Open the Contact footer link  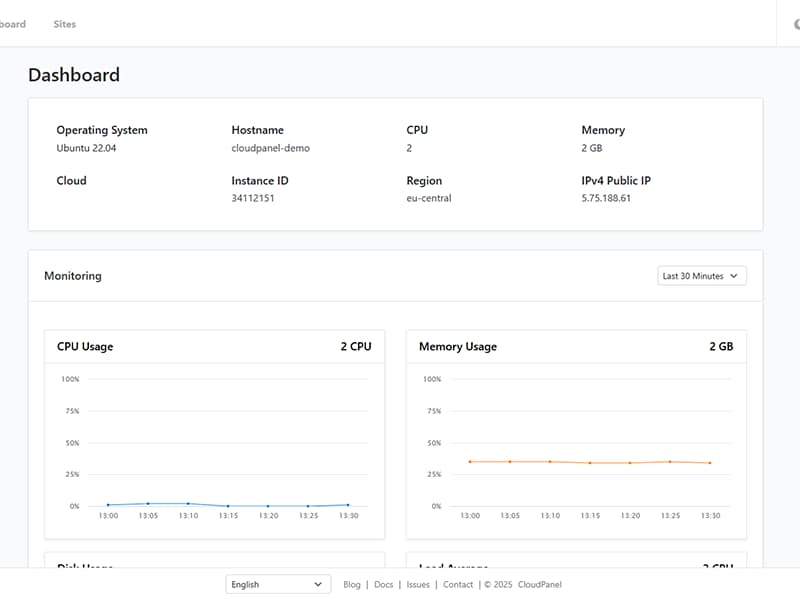(x=458, y=584)
